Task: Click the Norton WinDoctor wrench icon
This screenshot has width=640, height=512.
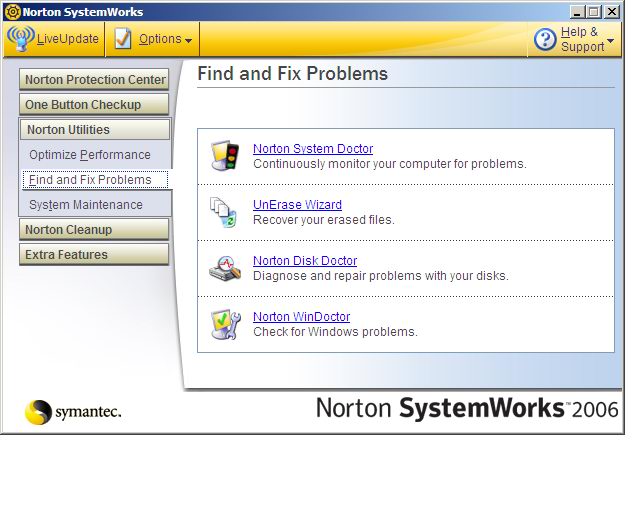Action: 226,324
